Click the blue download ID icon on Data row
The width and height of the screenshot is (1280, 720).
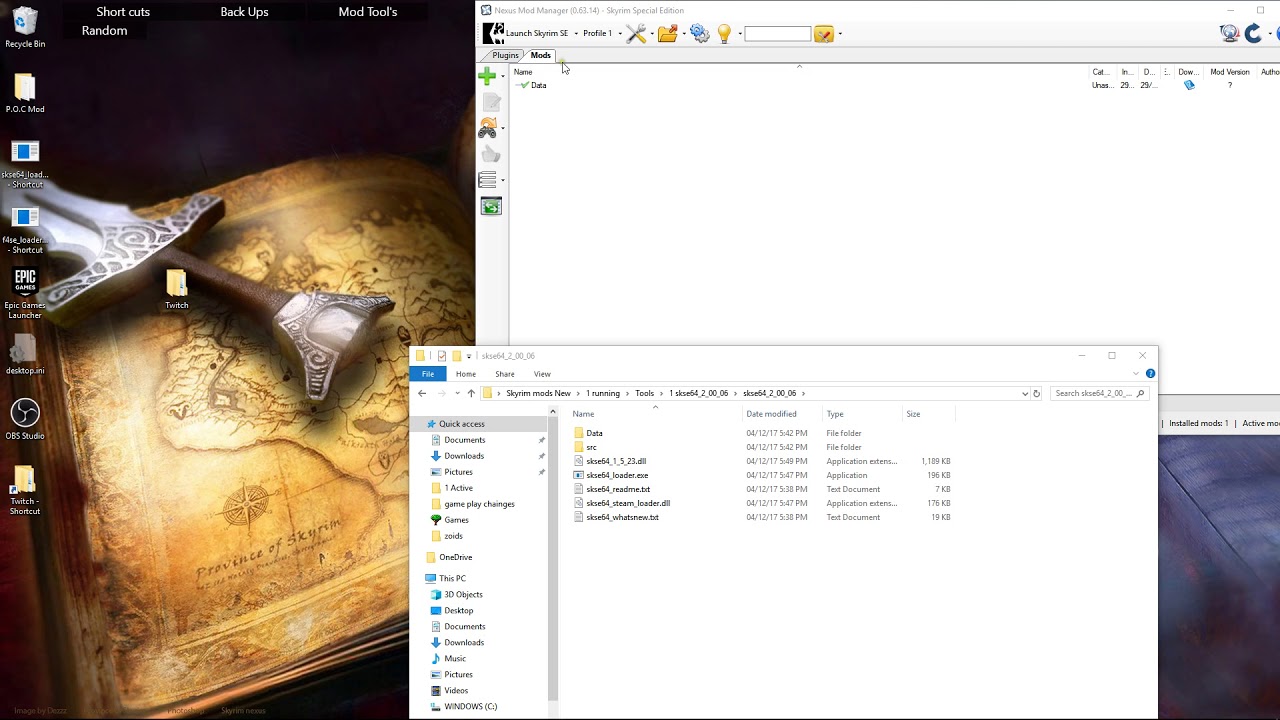tap(1189, 85)
